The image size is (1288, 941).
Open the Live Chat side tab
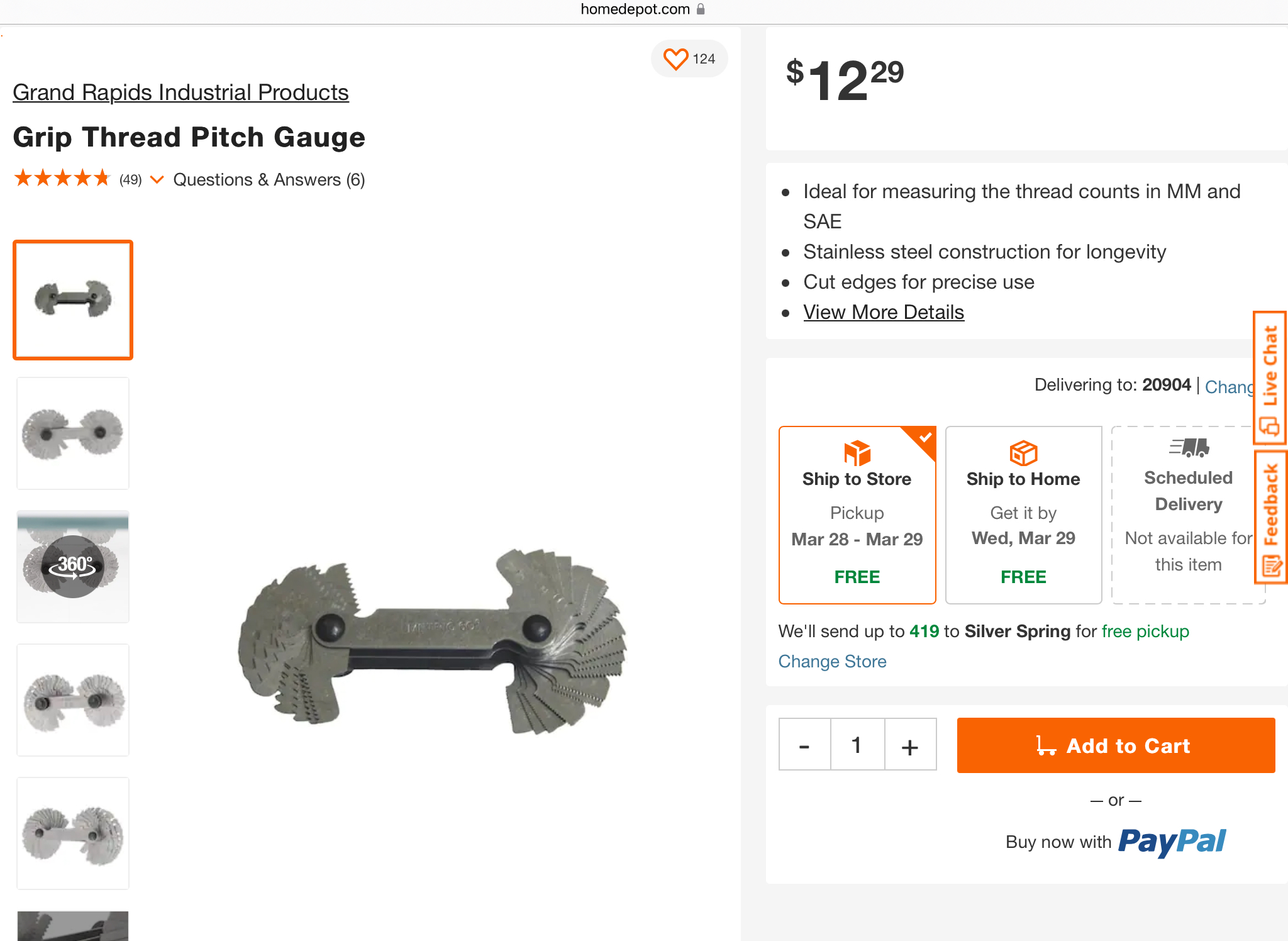(x=1270, y=377)
